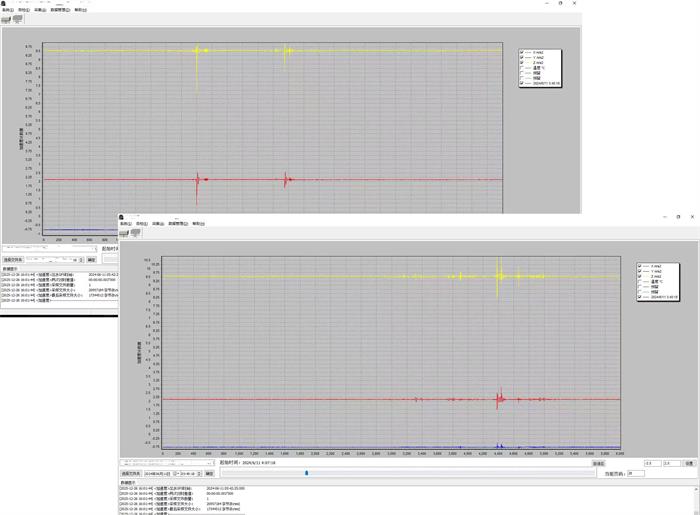Viewport: 700px width, 515px height.
Task: Toggle Z m/s2 series checkbox in front legend
Action: click(640, 275)
